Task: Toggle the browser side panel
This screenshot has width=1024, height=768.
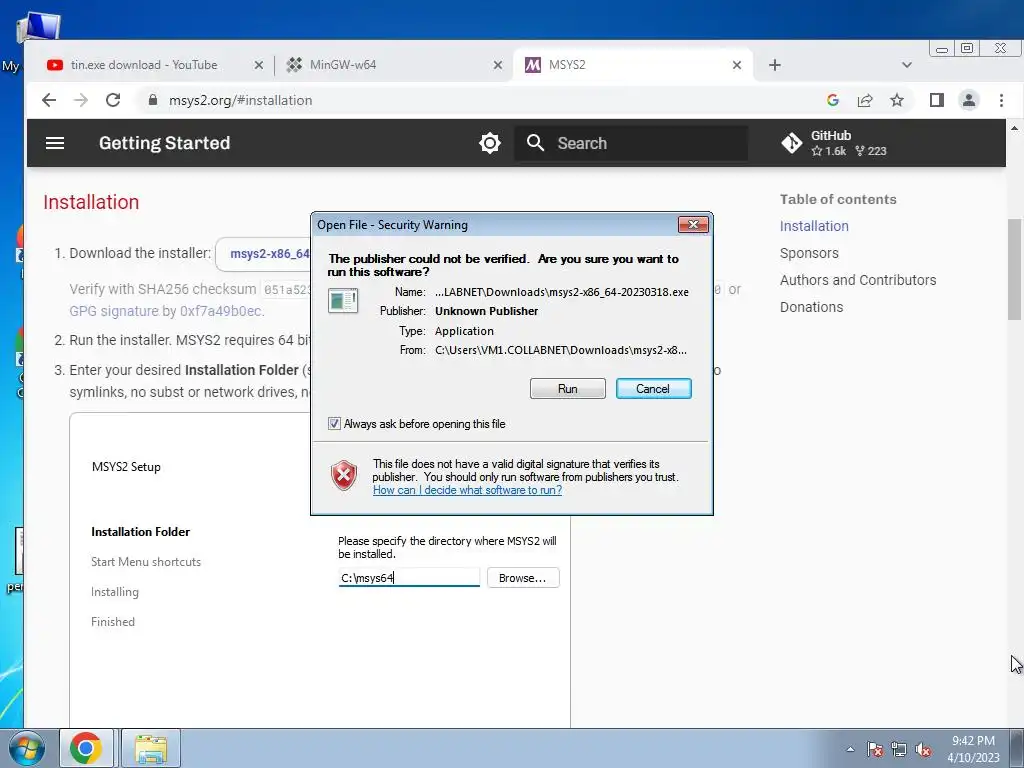Action: coord(937,100)
